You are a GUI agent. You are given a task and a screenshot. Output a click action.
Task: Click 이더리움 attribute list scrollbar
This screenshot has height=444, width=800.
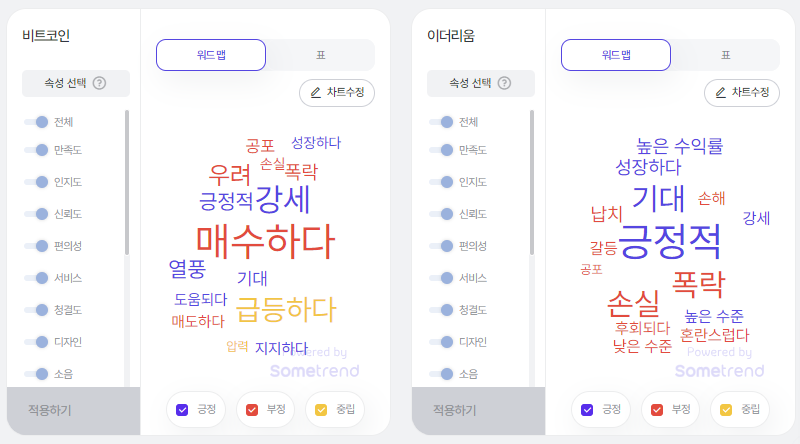(x=532, y=182)
